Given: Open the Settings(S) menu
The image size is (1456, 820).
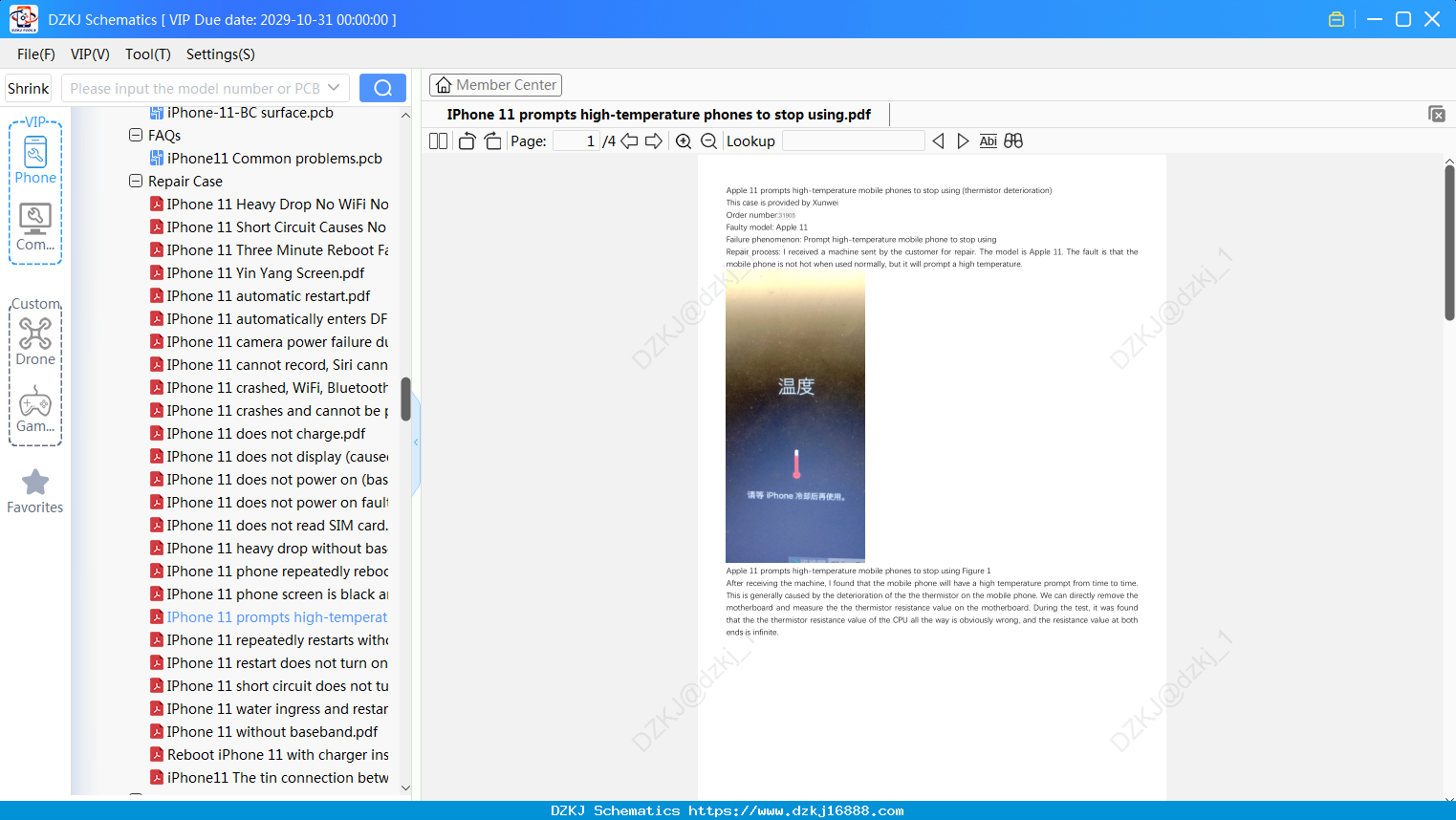Looking at the screenshot, I should click(221, 54).
